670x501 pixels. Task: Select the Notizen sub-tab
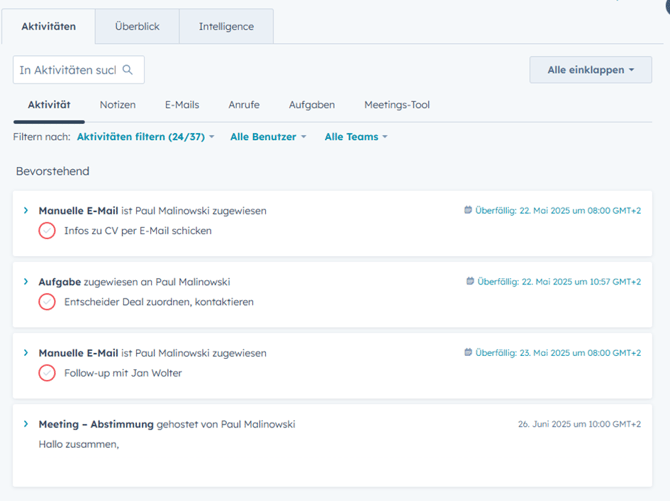(118, 105)
